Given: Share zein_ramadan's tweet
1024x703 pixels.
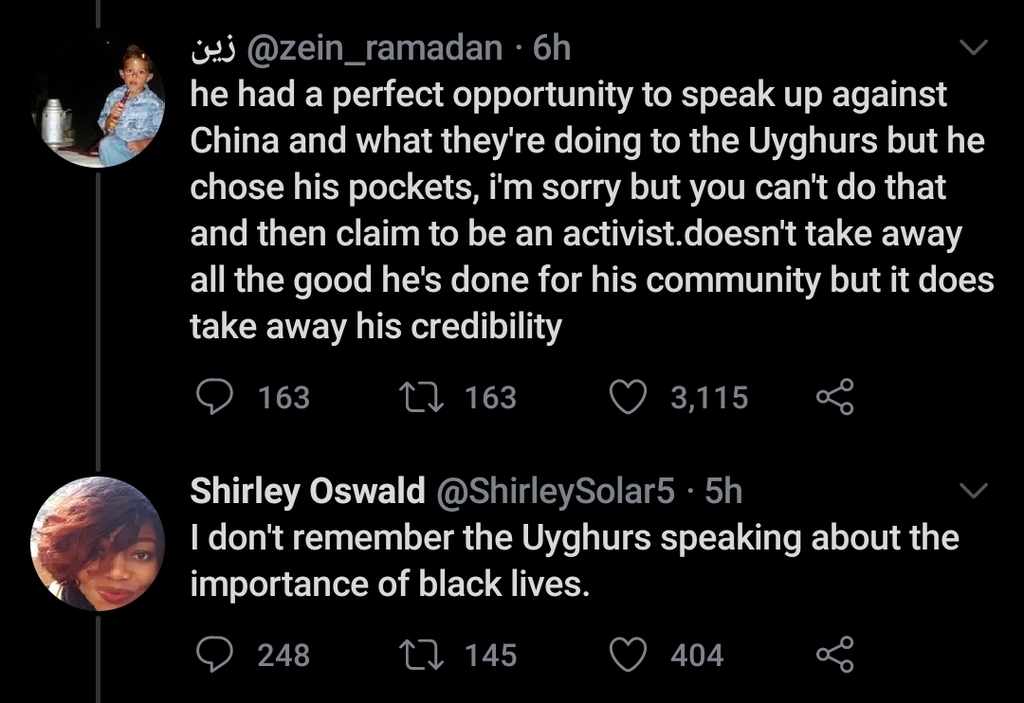Looking at the screenshot, I should click(835, 398).
